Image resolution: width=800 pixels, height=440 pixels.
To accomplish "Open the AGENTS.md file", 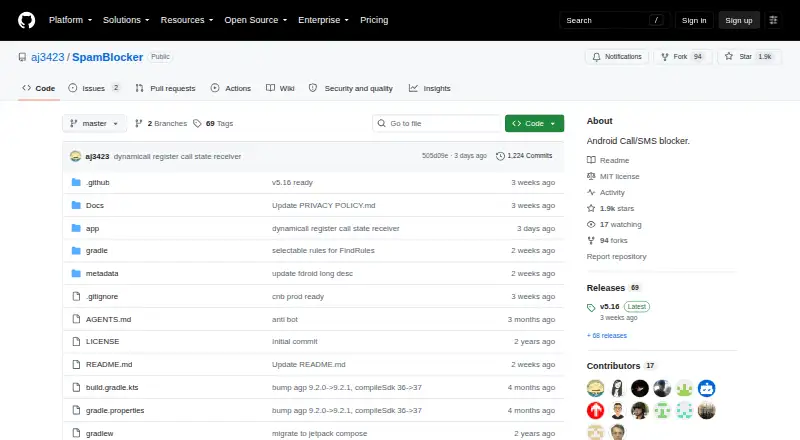I will click(109, 319).
